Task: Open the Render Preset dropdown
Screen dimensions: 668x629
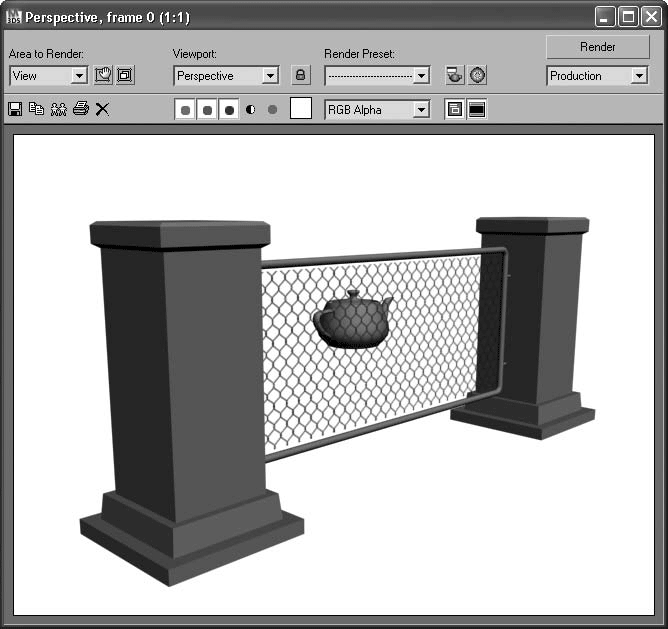Action: click(x=421, y=76)
